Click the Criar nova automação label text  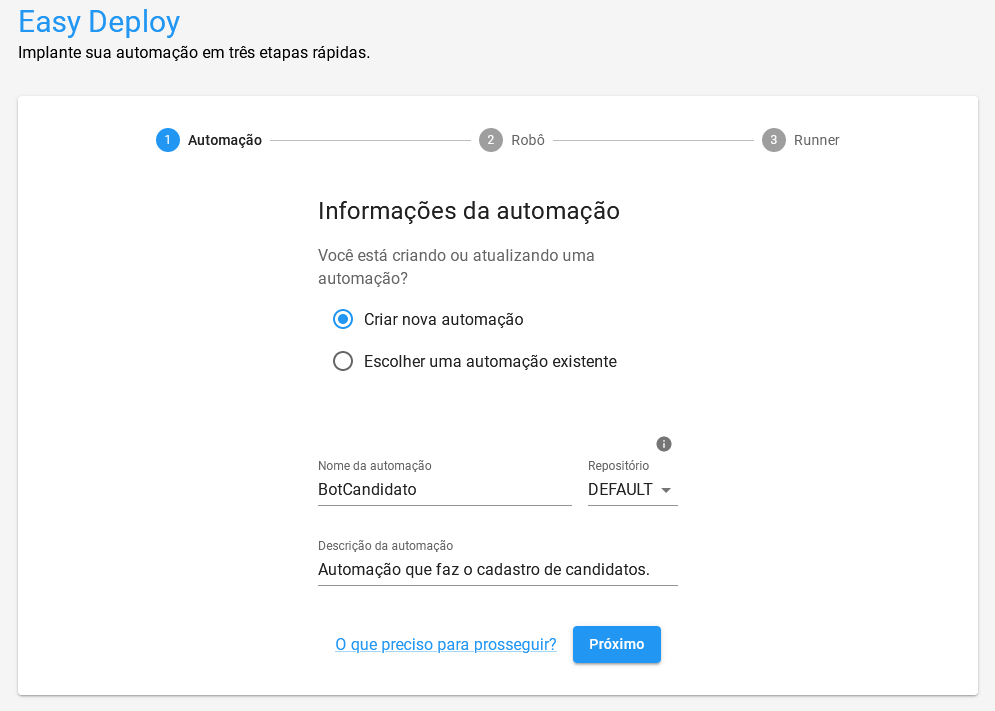click(x=443, y=320)
